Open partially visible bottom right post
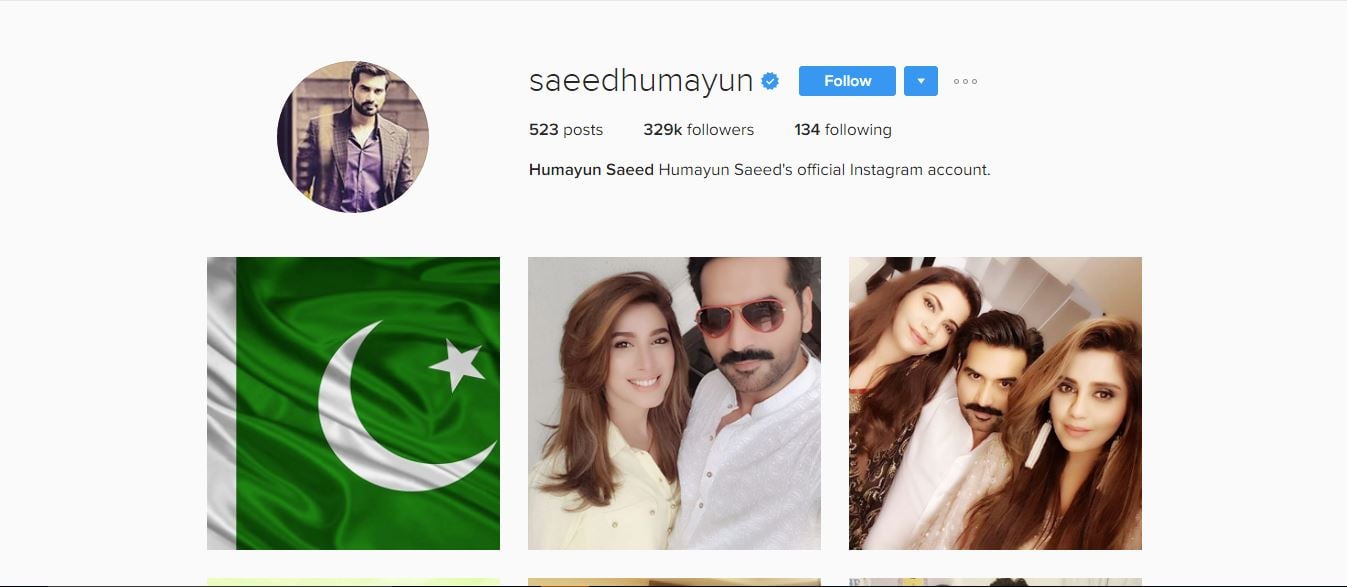The width and height of the screenshot is (1347, 587). (x=995, y=582)
